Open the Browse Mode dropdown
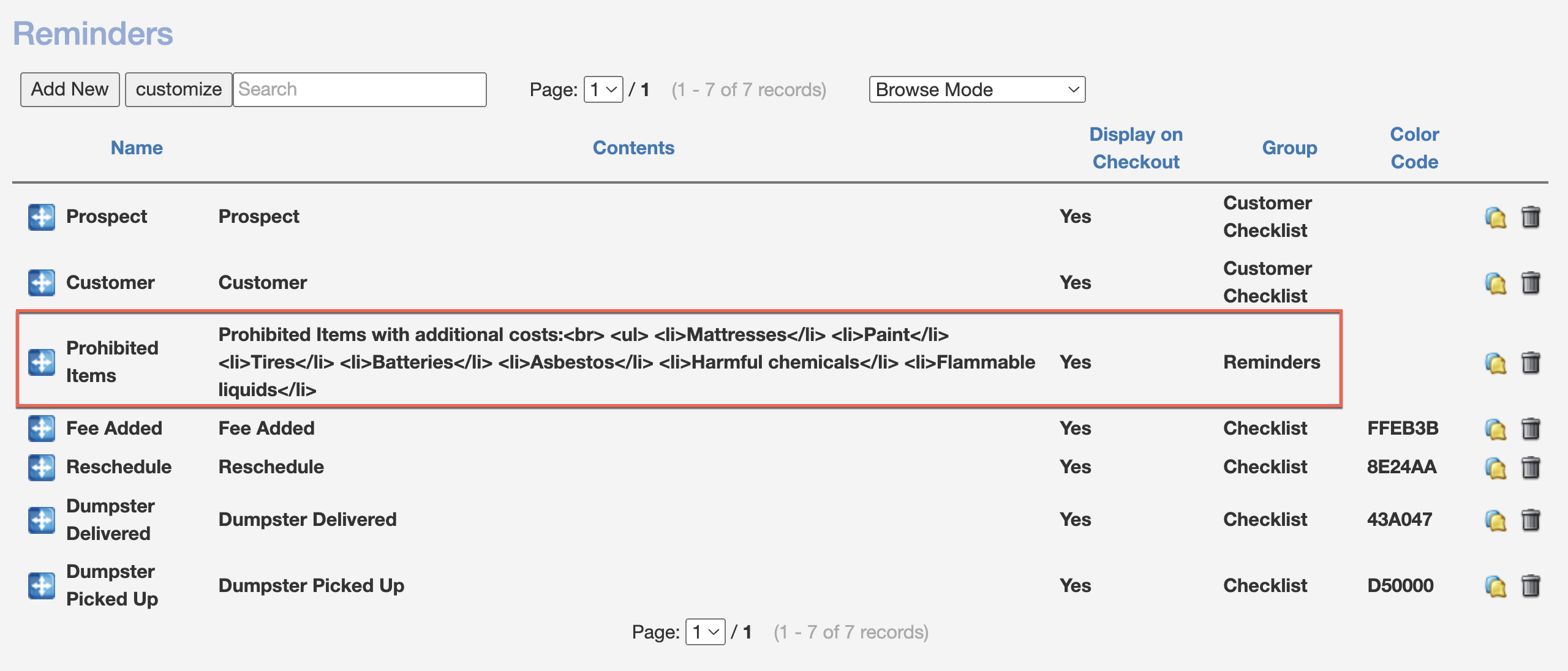This screenshot has height=671, width=1568. (x=977, y=89)
